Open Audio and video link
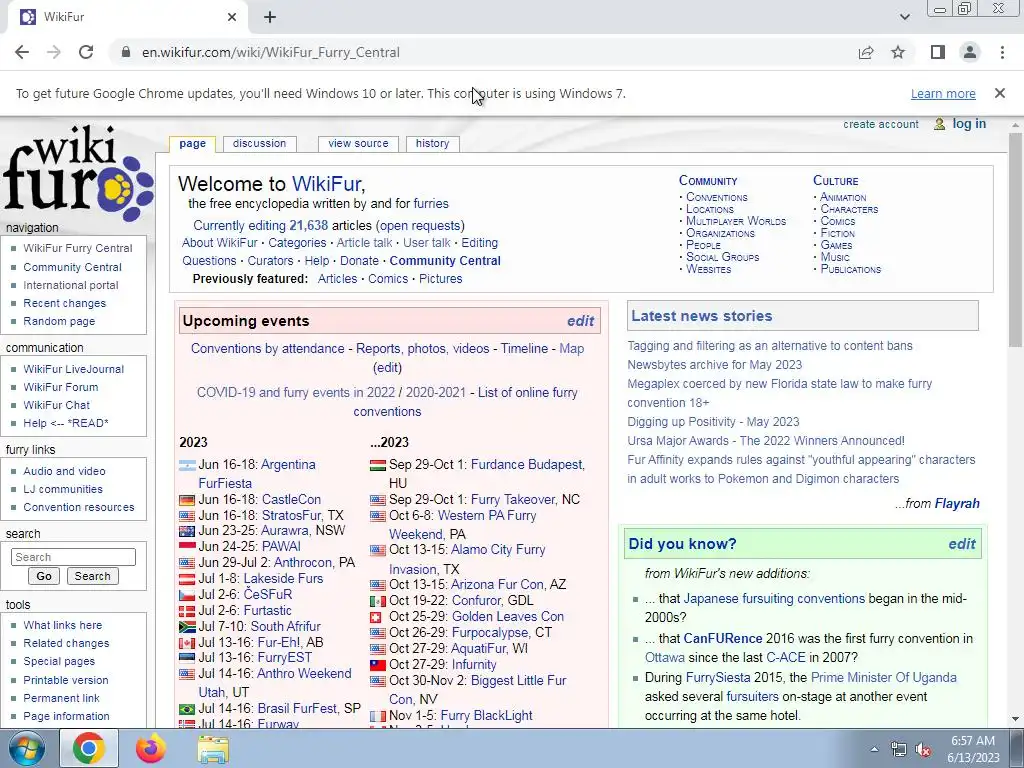 (x=64, y=471)
